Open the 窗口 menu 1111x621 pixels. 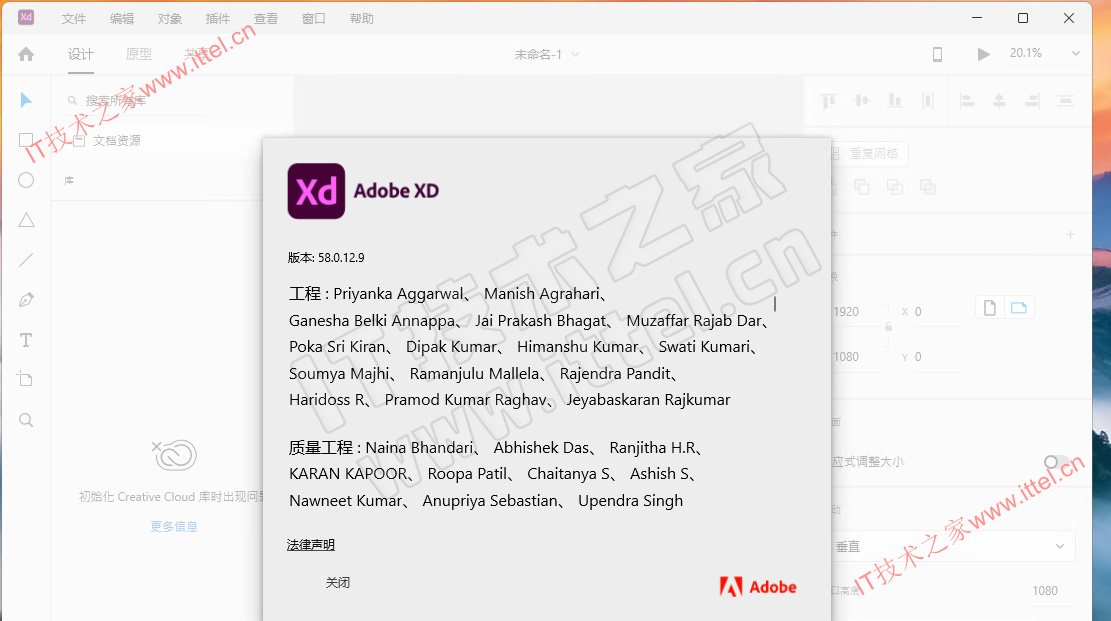314,18
